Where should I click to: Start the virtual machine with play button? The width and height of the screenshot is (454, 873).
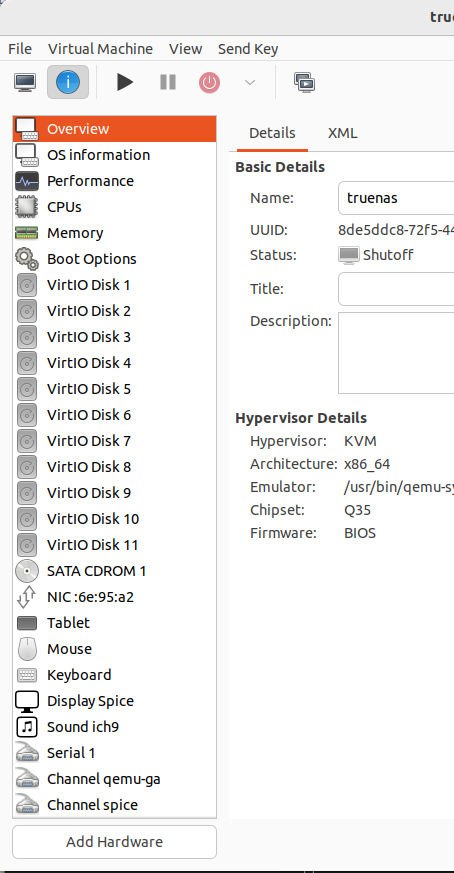pos(125,82)
